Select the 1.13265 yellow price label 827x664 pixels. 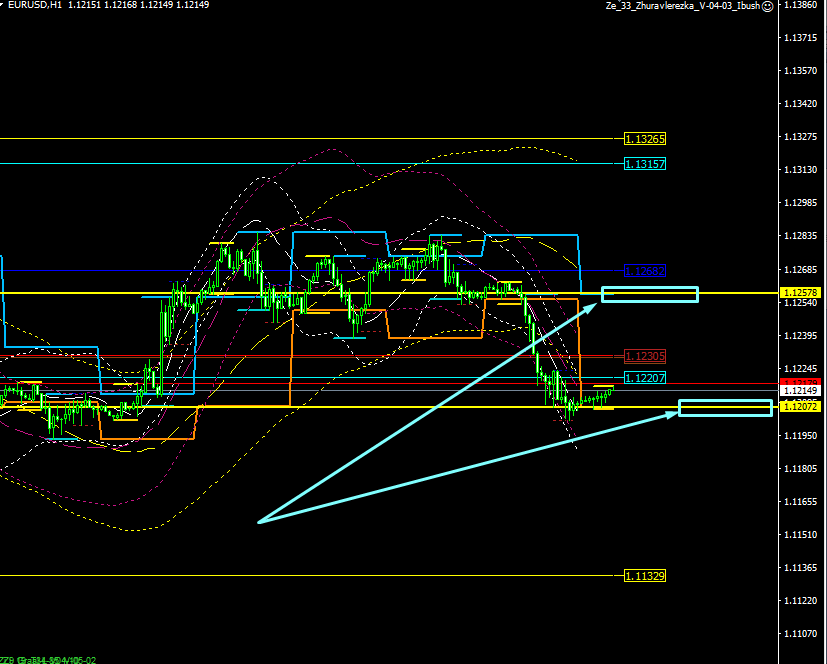coord(644,139)
